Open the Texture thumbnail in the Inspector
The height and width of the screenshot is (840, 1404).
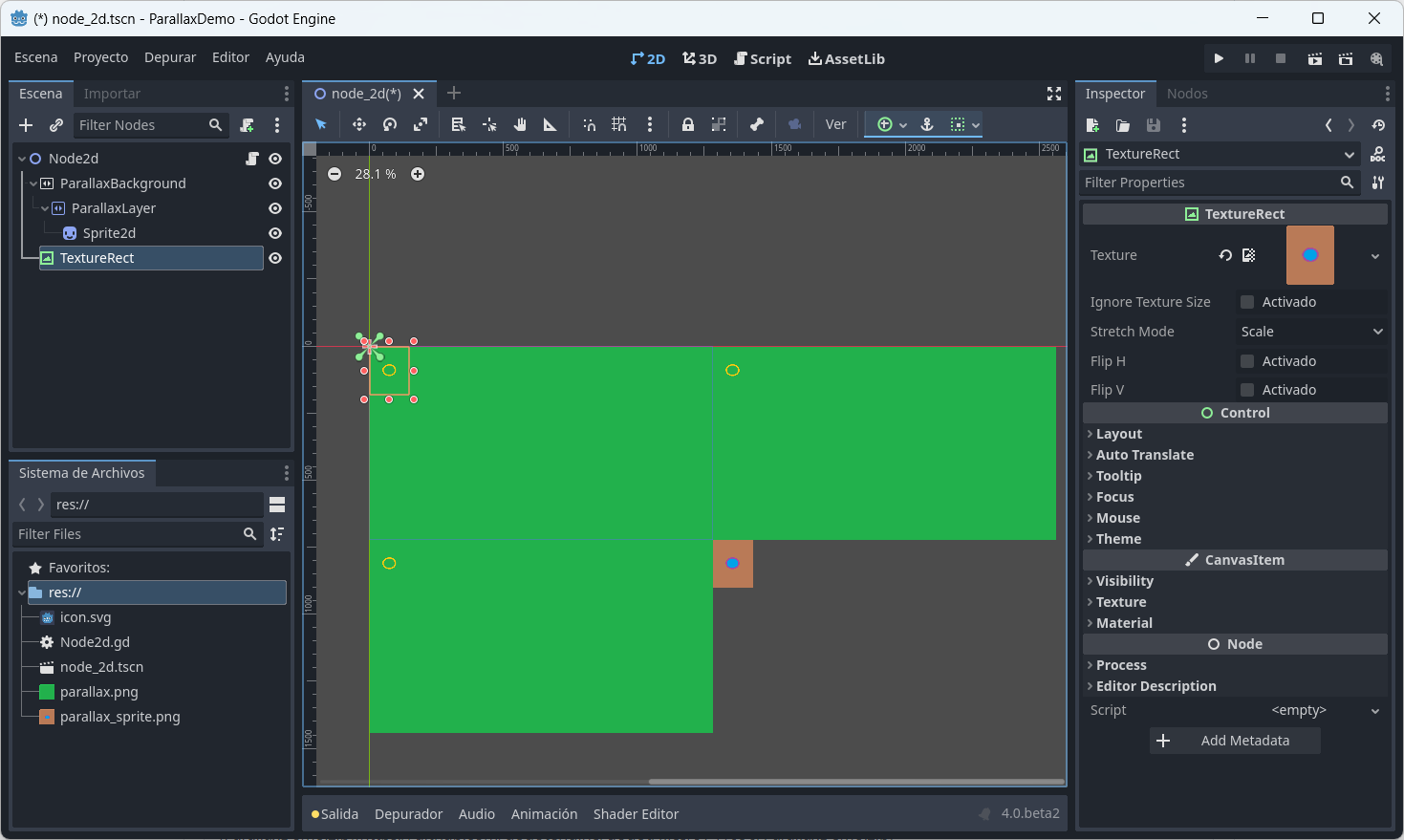point(1309,255)
